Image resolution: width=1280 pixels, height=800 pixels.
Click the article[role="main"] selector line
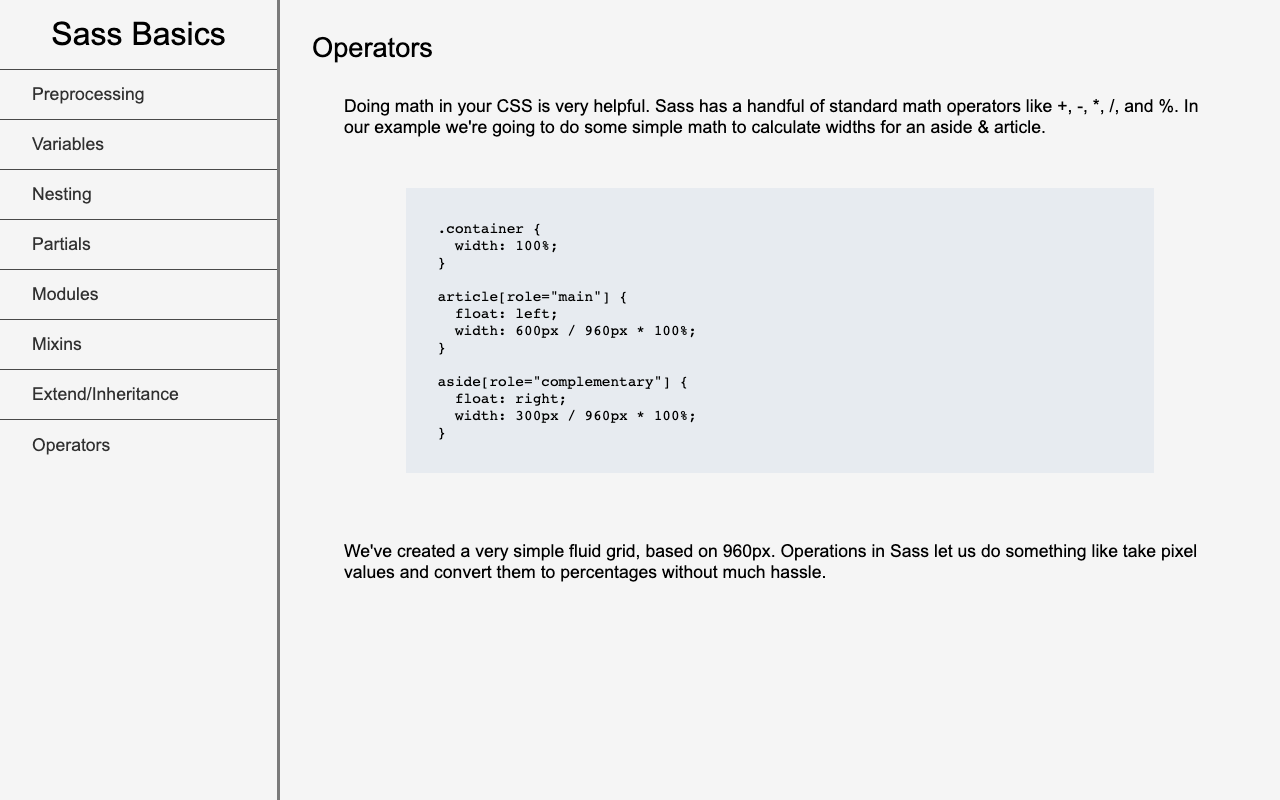[532, 297]
